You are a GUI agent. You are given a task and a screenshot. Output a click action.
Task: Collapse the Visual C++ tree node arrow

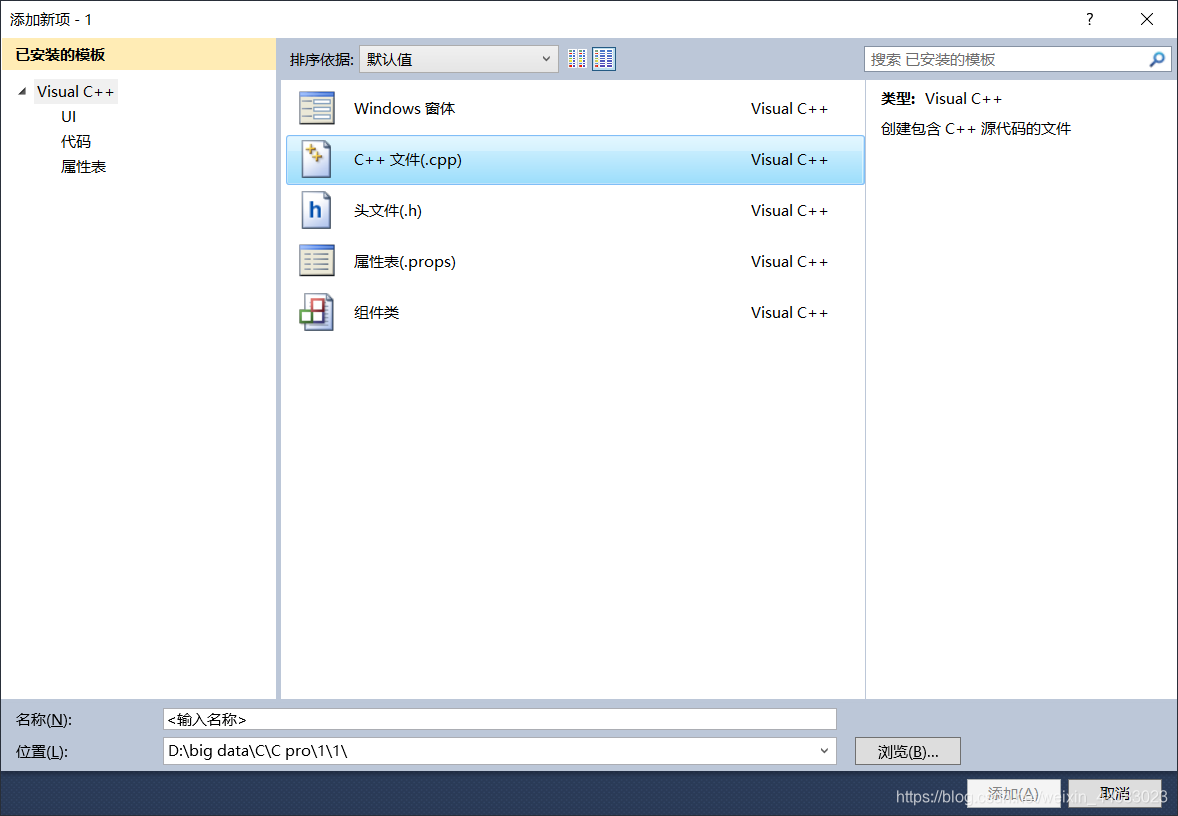23,92
